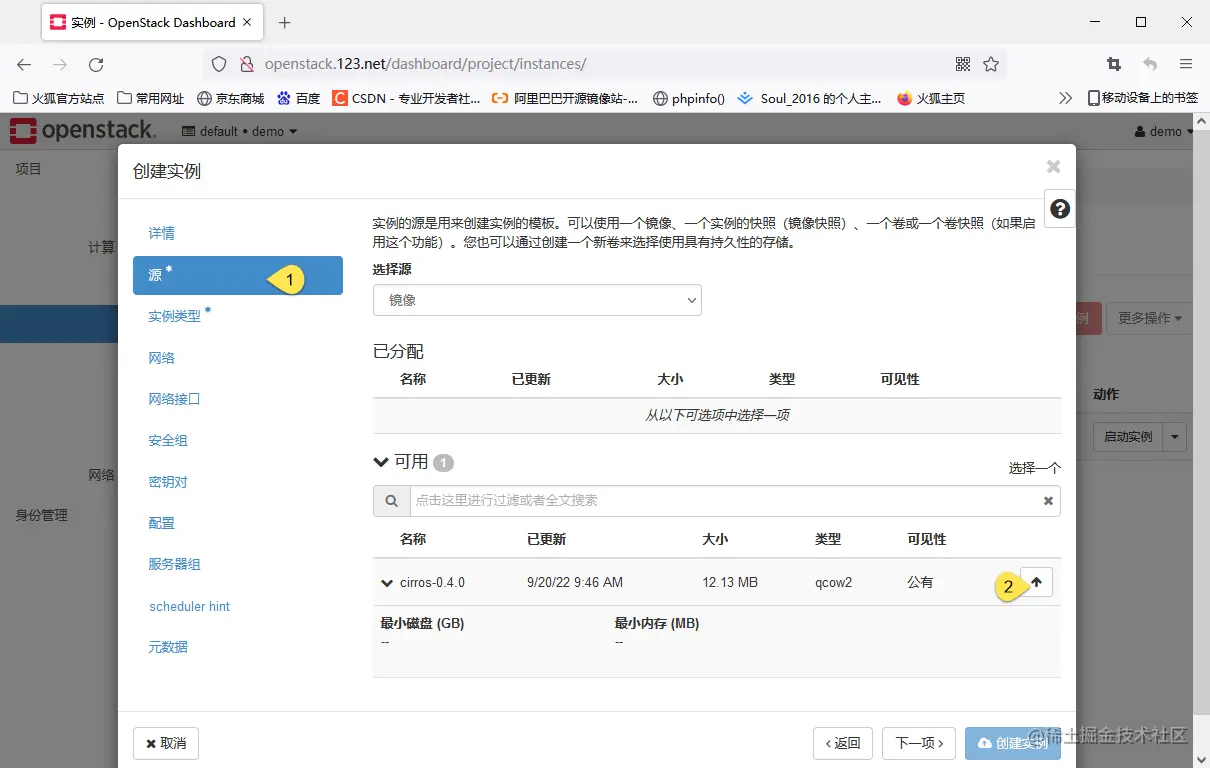This screenshot has height=768, width=1210.
Task: Click the browser back arrow
Action: point(23,63)
